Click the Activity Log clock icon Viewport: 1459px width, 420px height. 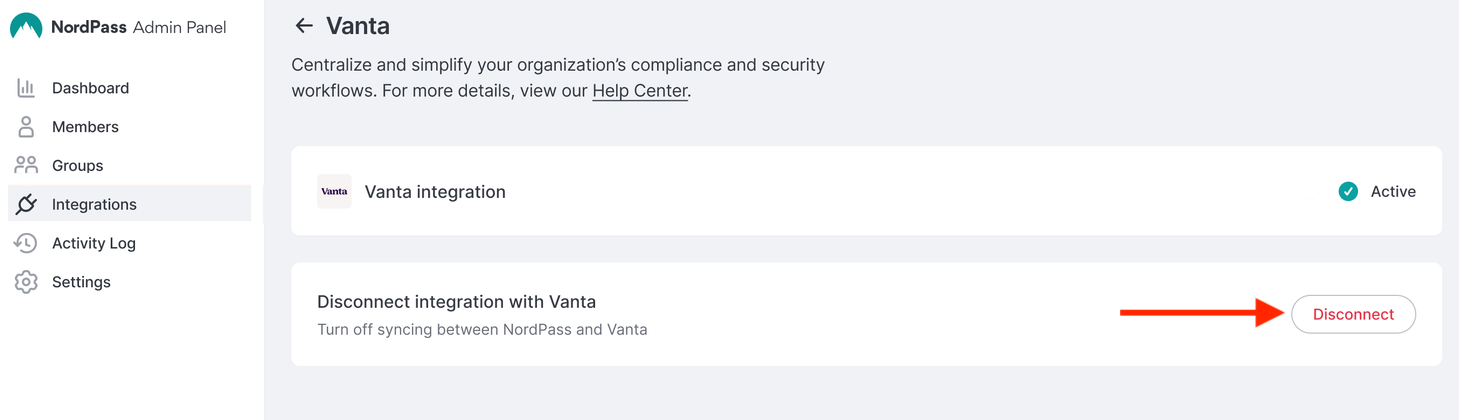[x=26, y=243]
